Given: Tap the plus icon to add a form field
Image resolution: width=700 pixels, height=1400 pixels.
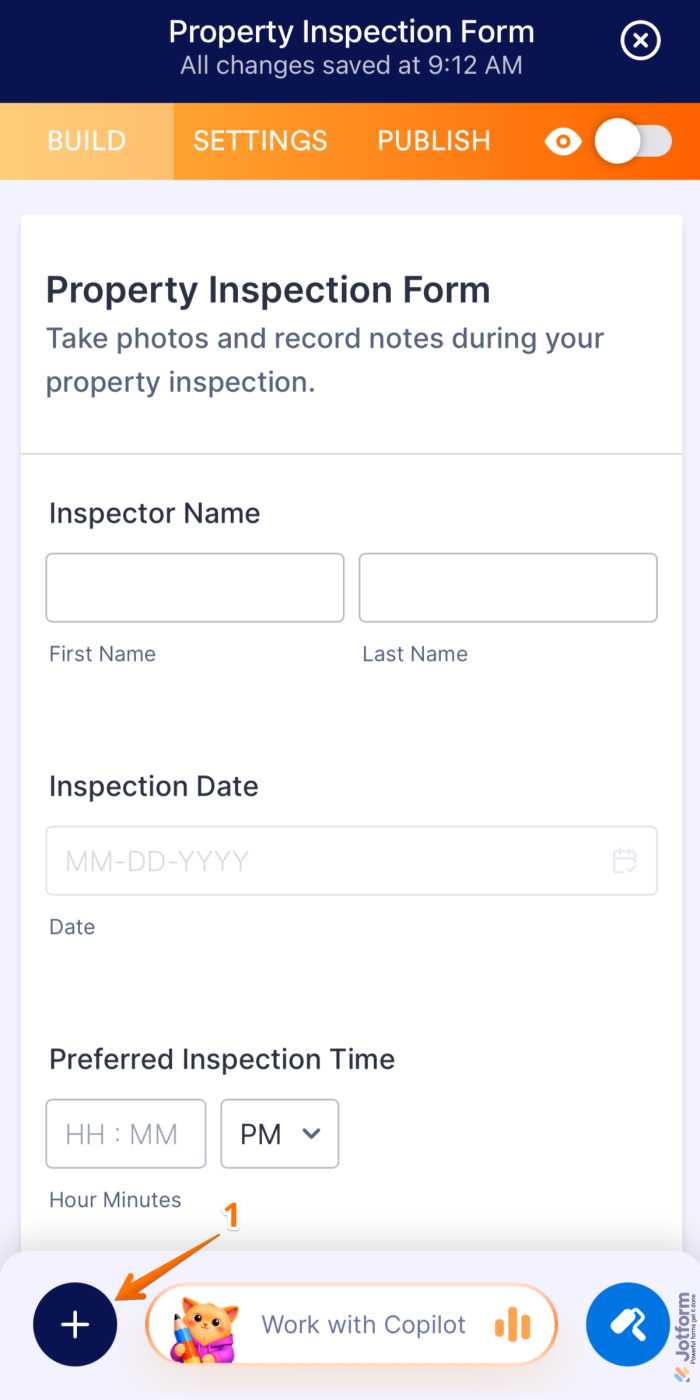Looking at the screenshot, I should [x=74, y=1324].
